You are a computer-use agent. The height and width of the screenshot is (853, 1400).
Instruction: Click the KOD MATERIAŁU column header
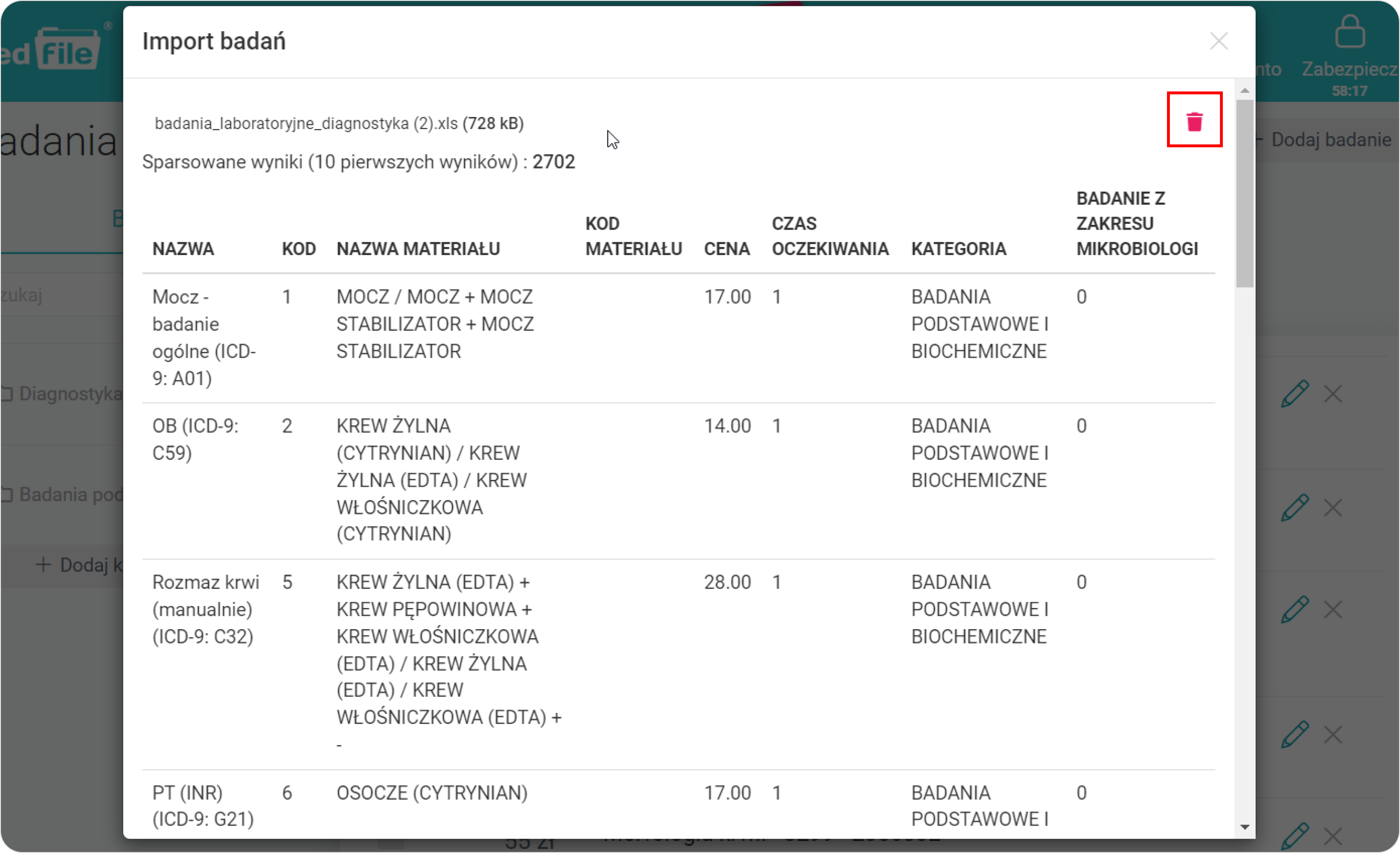[633, 236]
